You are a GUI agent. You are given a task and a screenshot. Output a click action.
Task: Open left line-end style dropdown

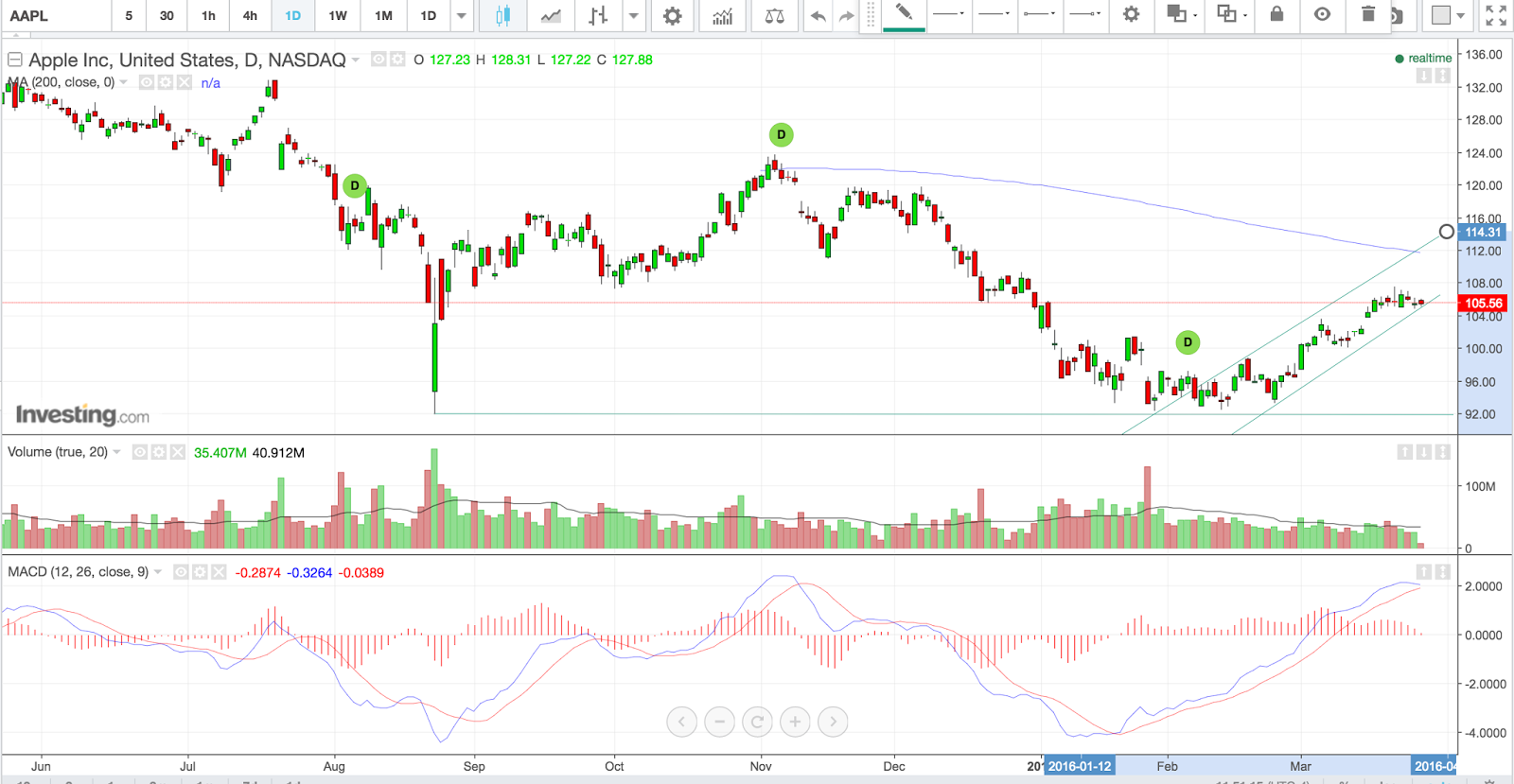pos(1039,14)
